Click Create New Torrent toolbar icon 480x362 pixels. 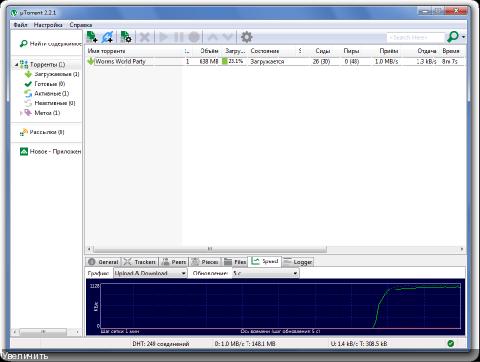pos(126,37)
